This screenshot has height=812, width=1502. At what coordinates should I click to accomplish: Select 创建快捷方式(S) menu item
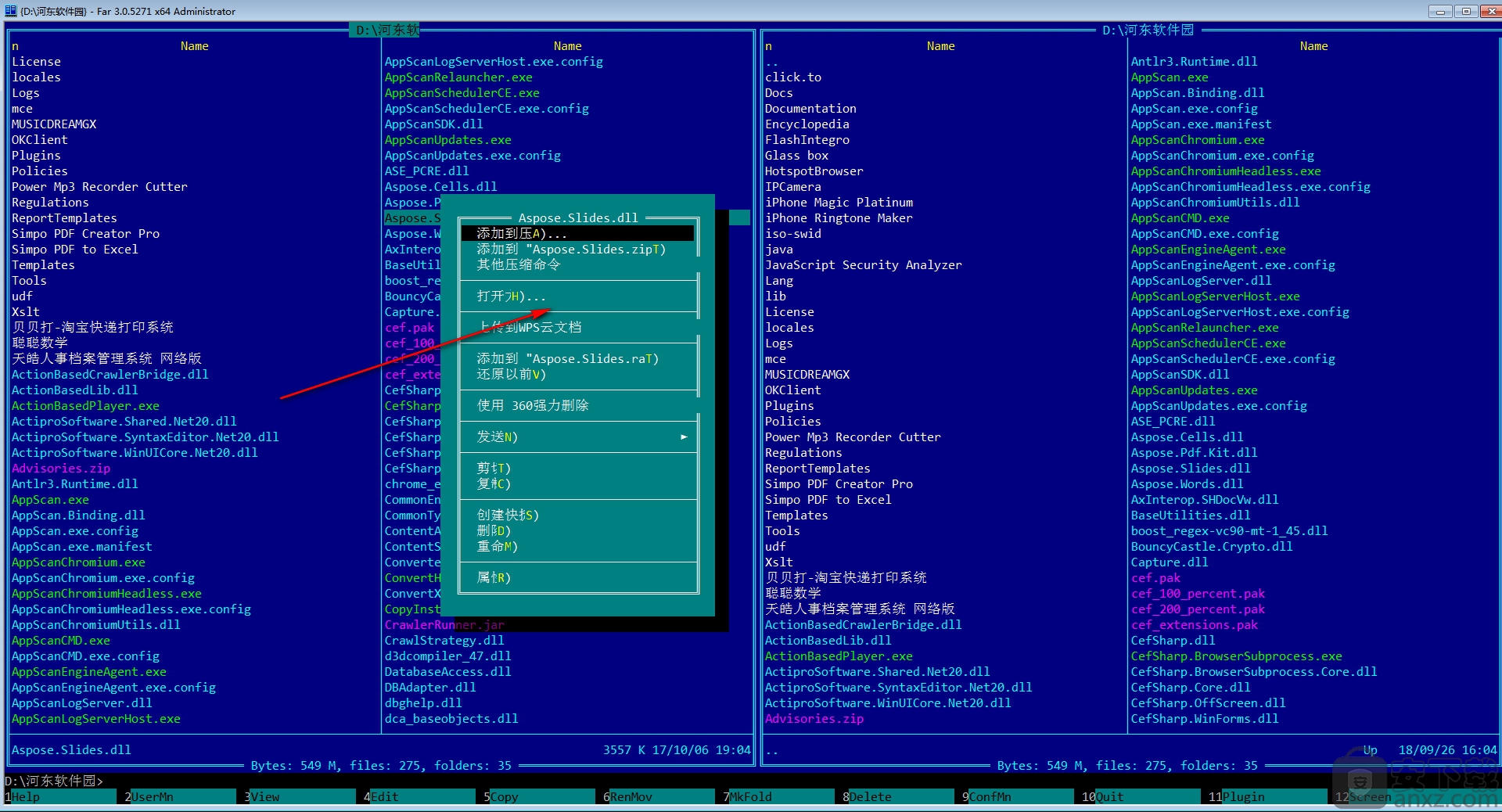point(577,515)
